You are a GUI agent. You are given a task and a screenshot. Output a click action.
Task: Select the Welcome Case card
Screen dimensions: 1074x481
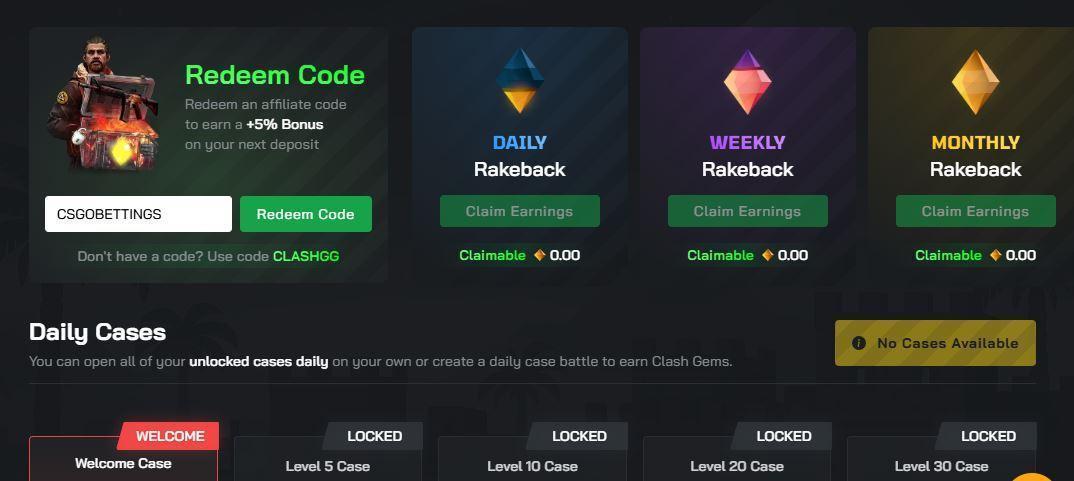(123, 462)
